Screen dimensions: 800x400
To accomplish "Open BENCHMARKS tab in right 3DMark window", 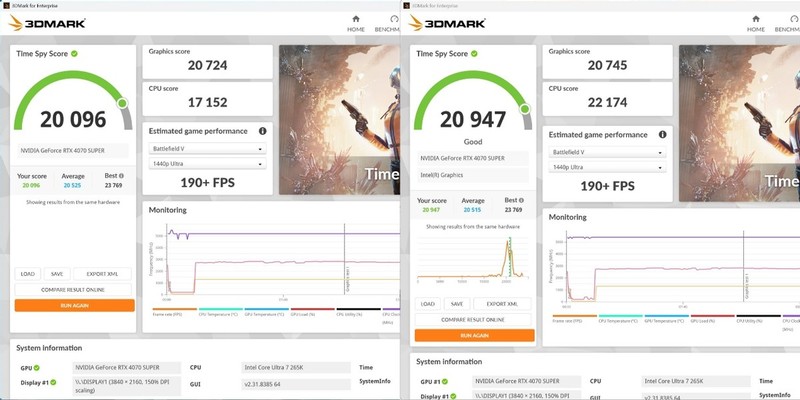I will [788, 23].
